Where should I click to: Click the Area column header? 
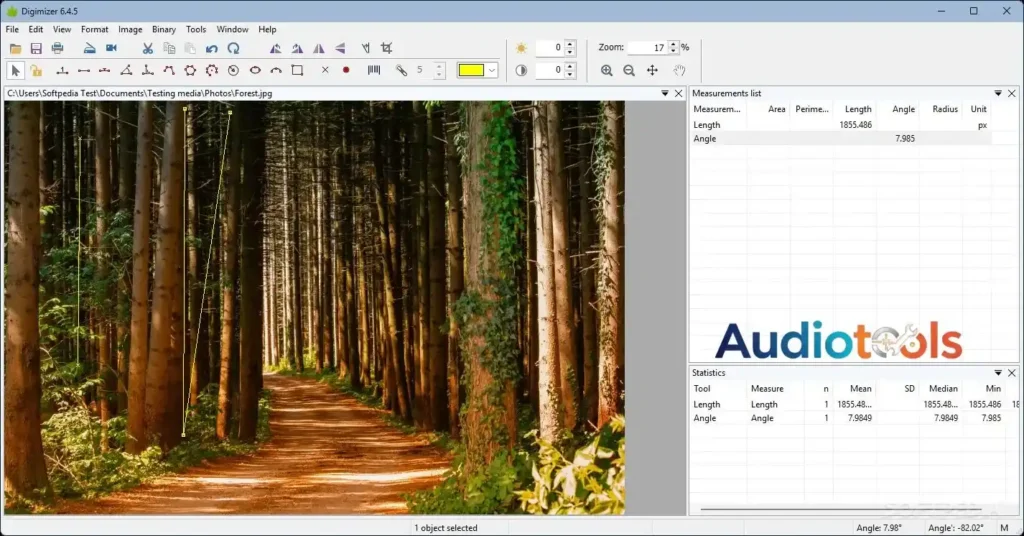(x=776, y=109)
